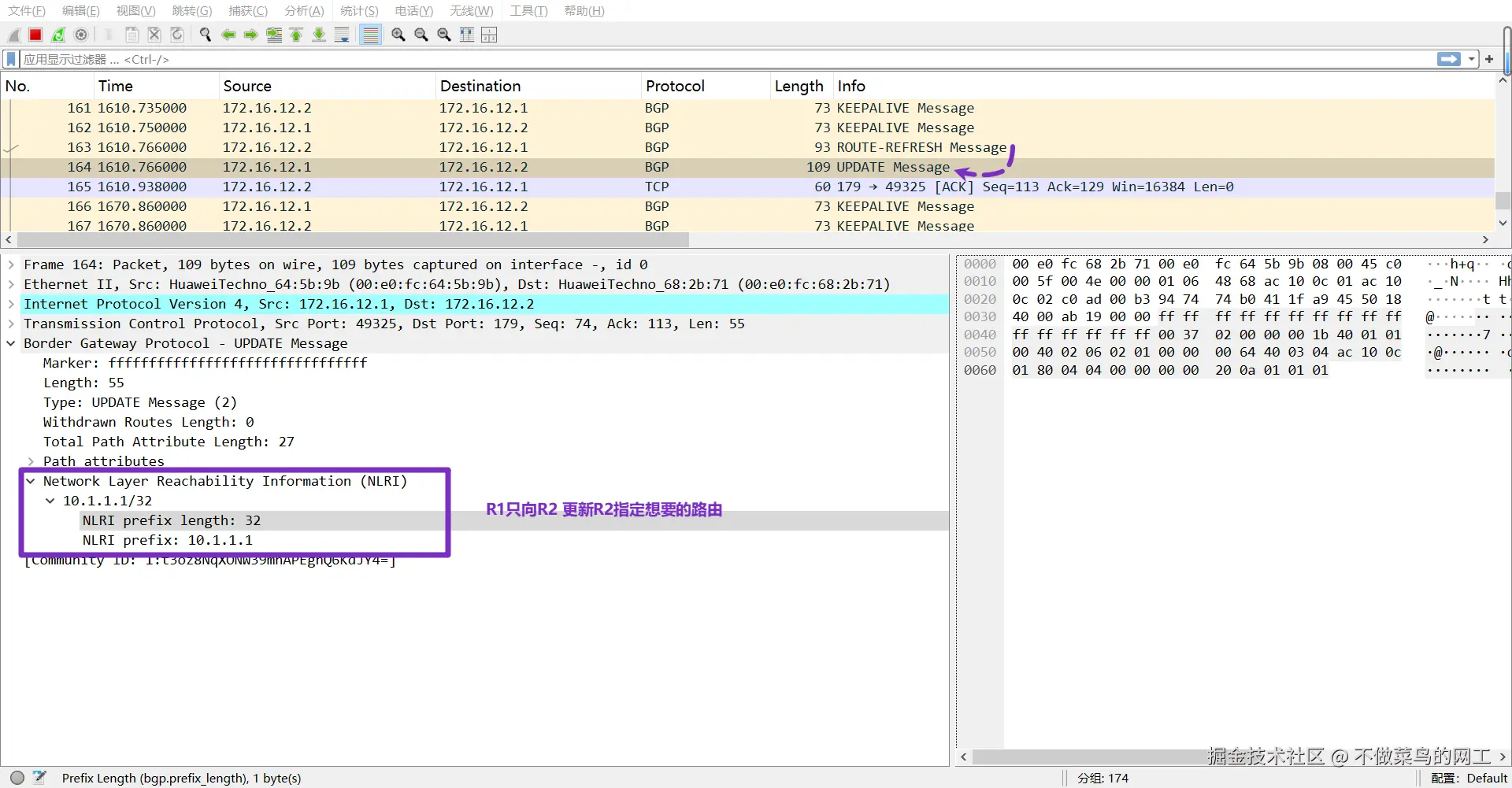The width and height of the screenshot is (1512, 788).
Task: Open display filter history dropdown arrow
Action: click(1471, 59)
